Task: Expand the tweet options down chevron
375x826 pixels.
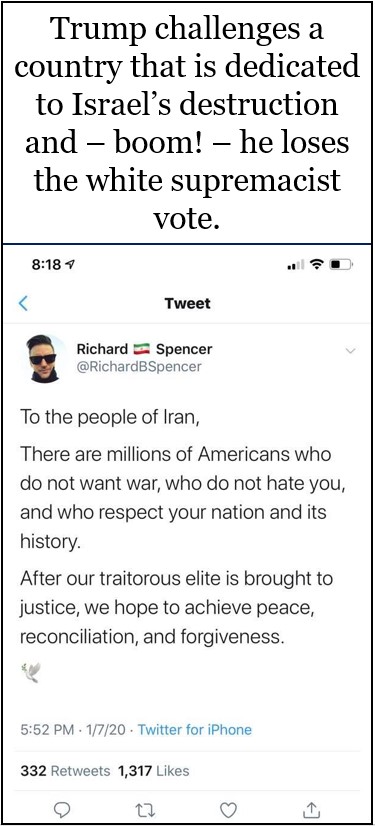Action: (351, 351)
